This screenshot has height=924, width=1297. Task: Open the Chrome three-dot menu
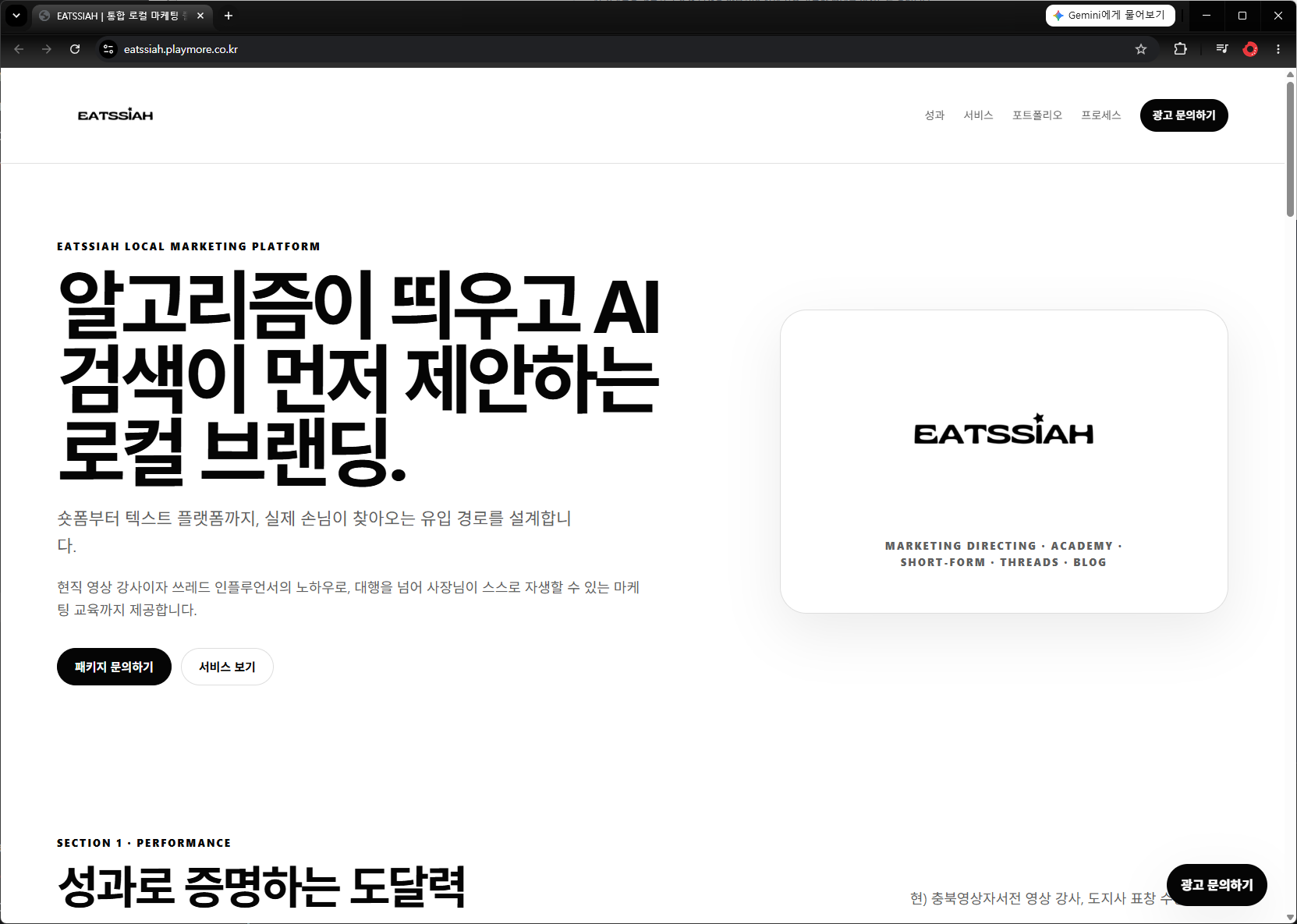pyautogui.click(x=1278, y=49)
